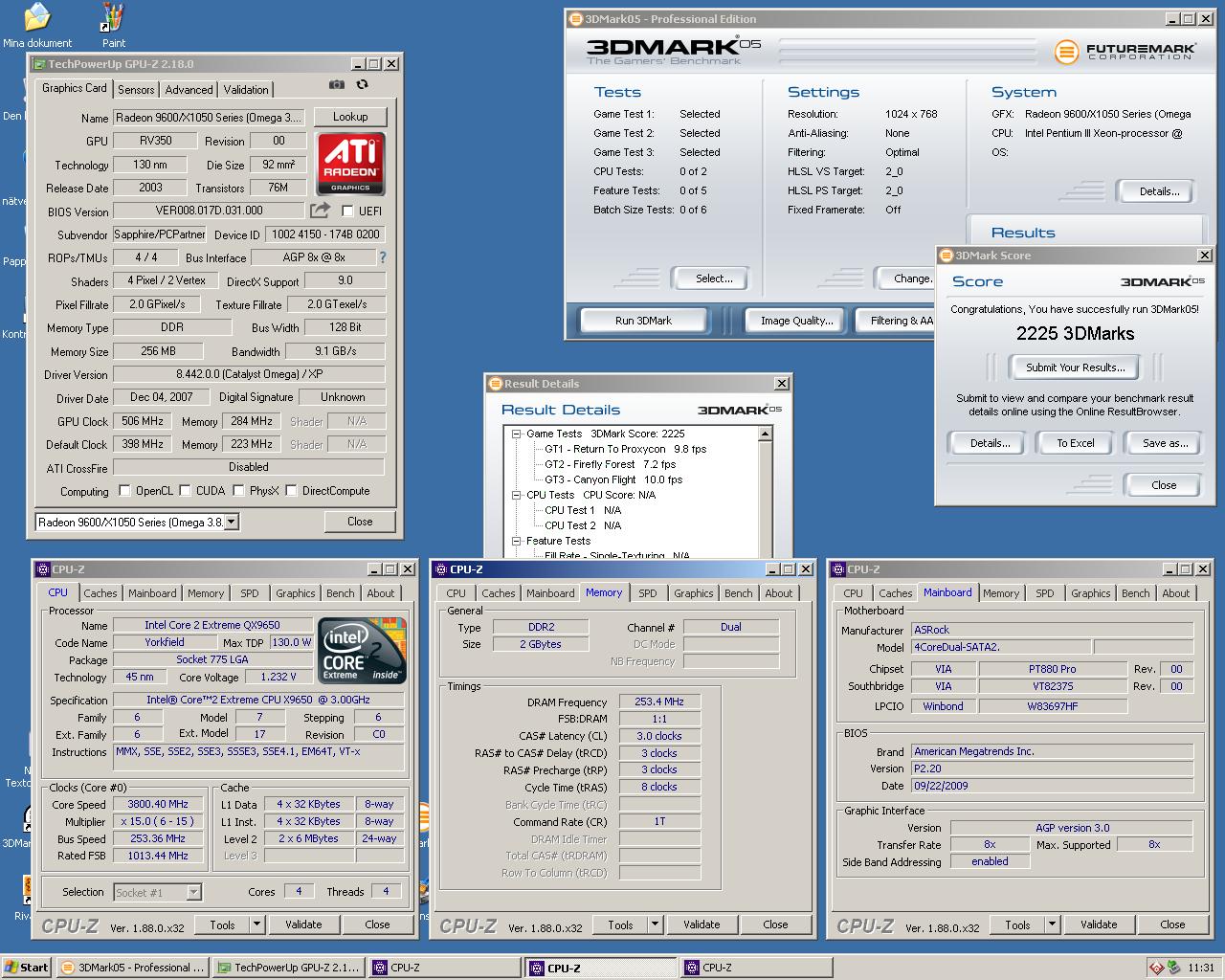Click Submit Your Results button
The height and width of the screenshot is (980, 1225).
point(1076,367)
